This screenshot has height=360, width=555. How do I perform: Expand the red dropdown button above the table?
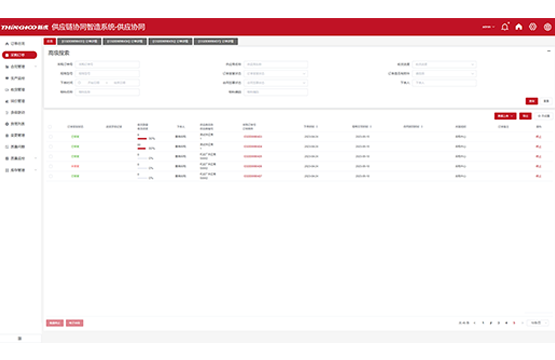tap(505, 116)
